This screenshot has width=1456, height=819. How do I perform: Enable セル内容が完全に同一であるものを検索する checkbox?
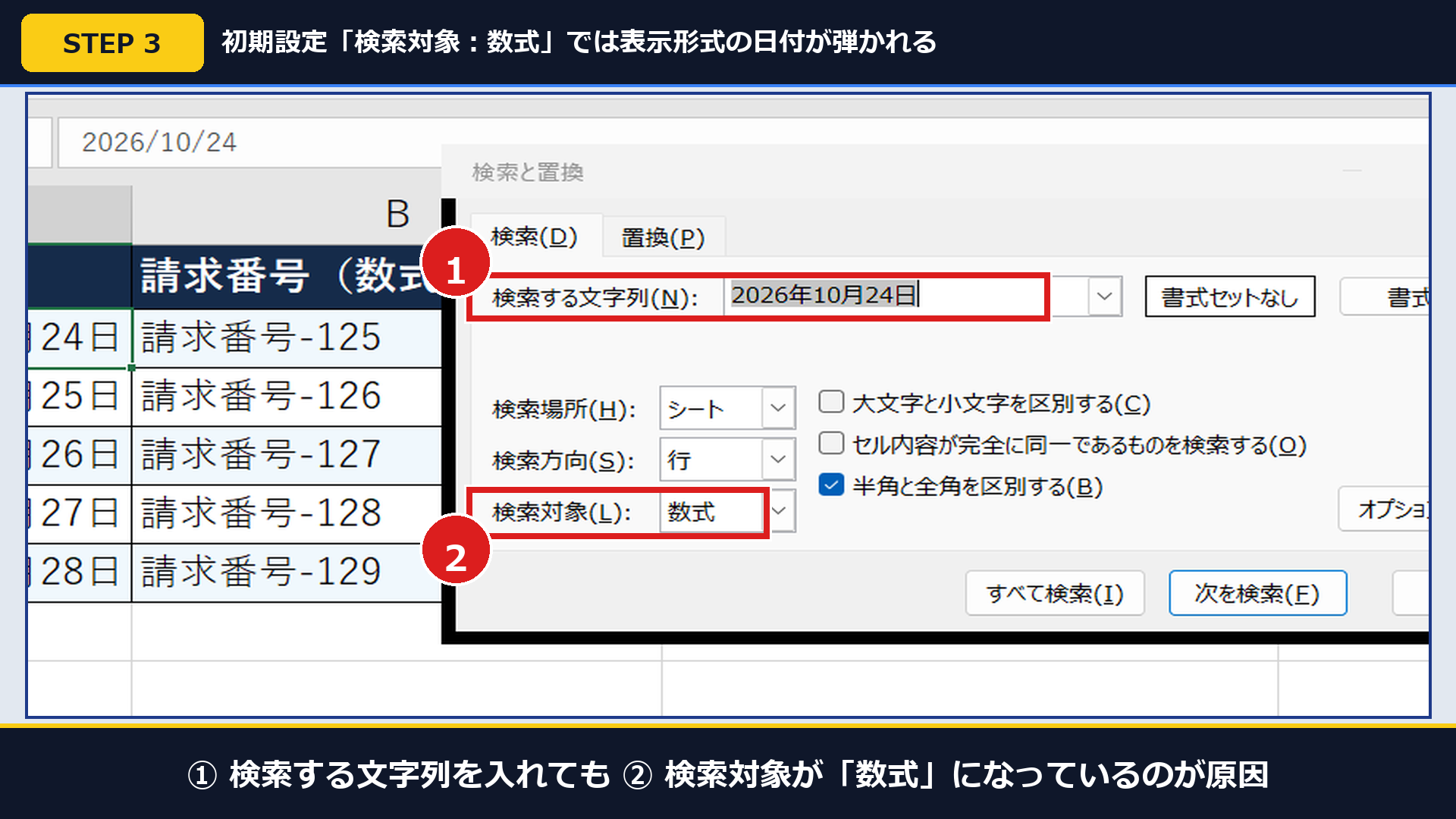pyautogui.click(x=831, y=443)
